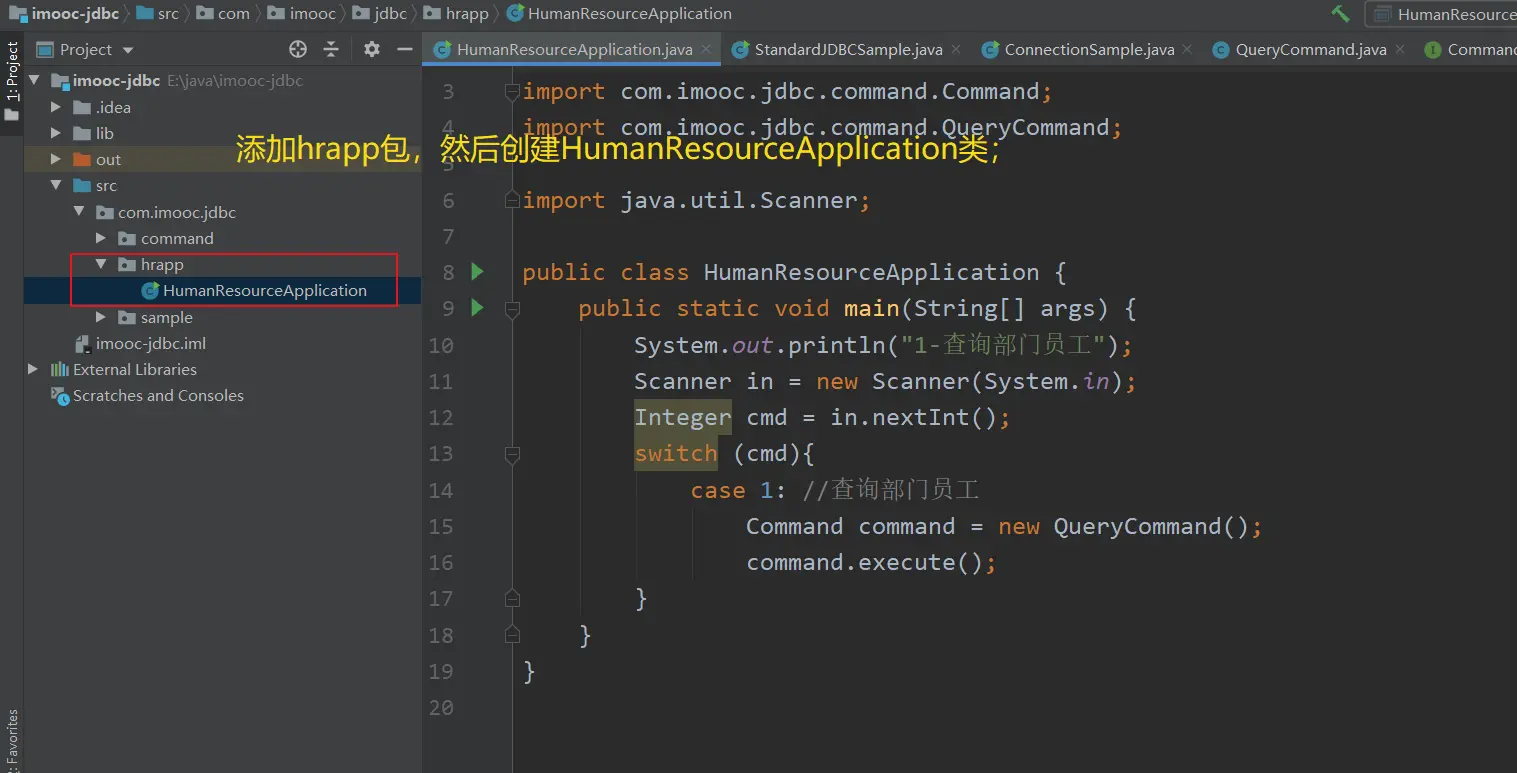Switch to ConnectionSample.java tab

pyautogui.click(x=1088, y=49)
